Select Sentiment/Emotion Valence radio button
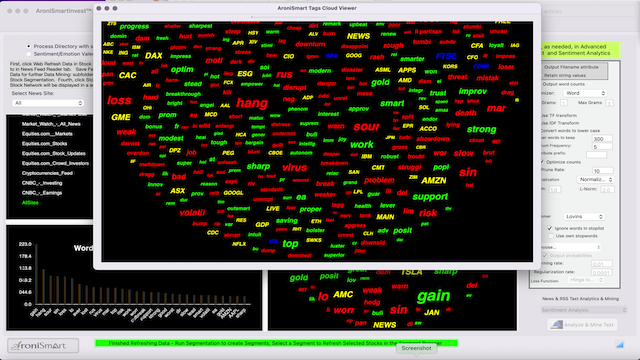Screen dimensions: 640x360 (x=29, y=53)
